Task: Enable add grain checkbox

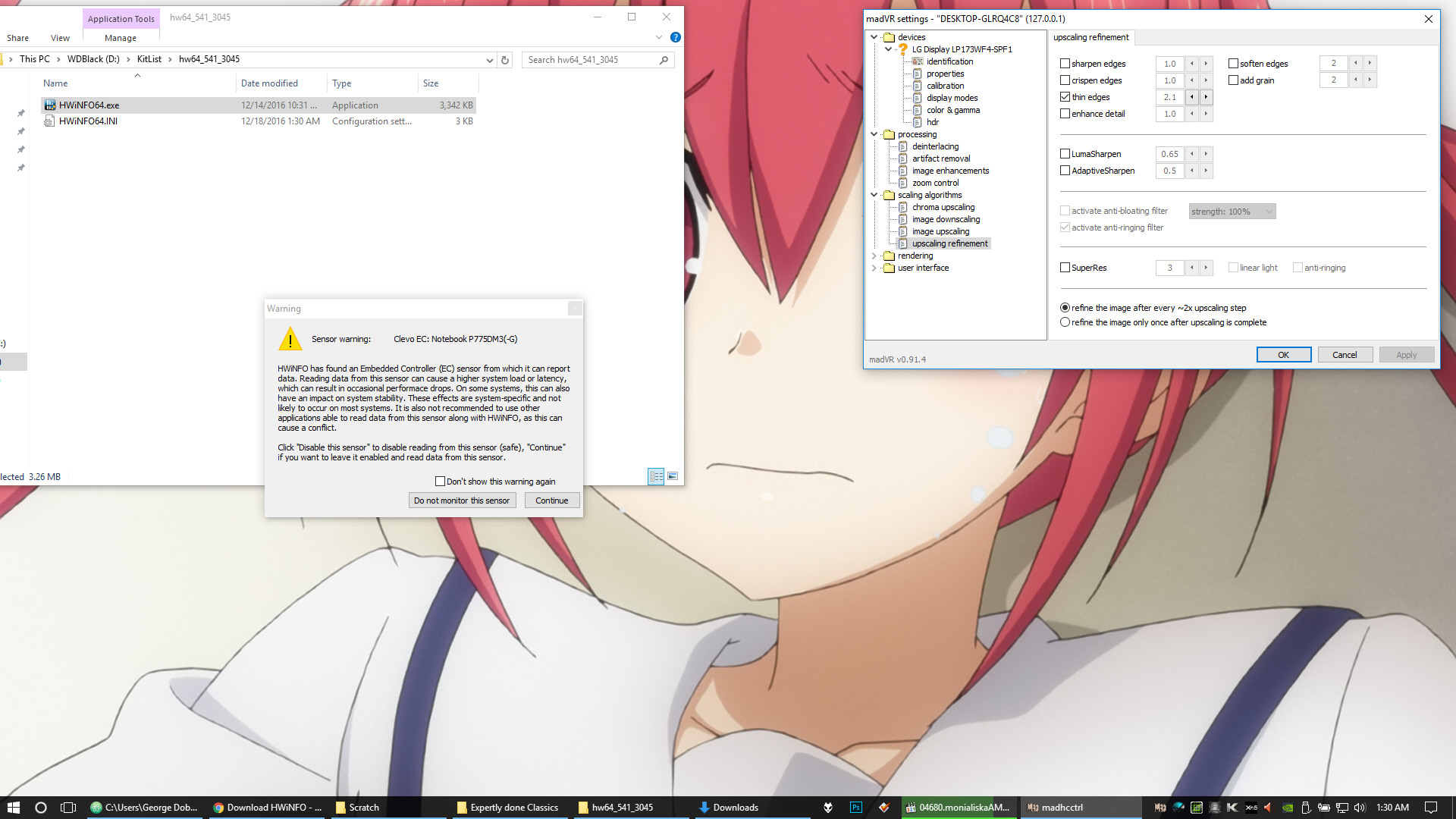Action: 1233,80
